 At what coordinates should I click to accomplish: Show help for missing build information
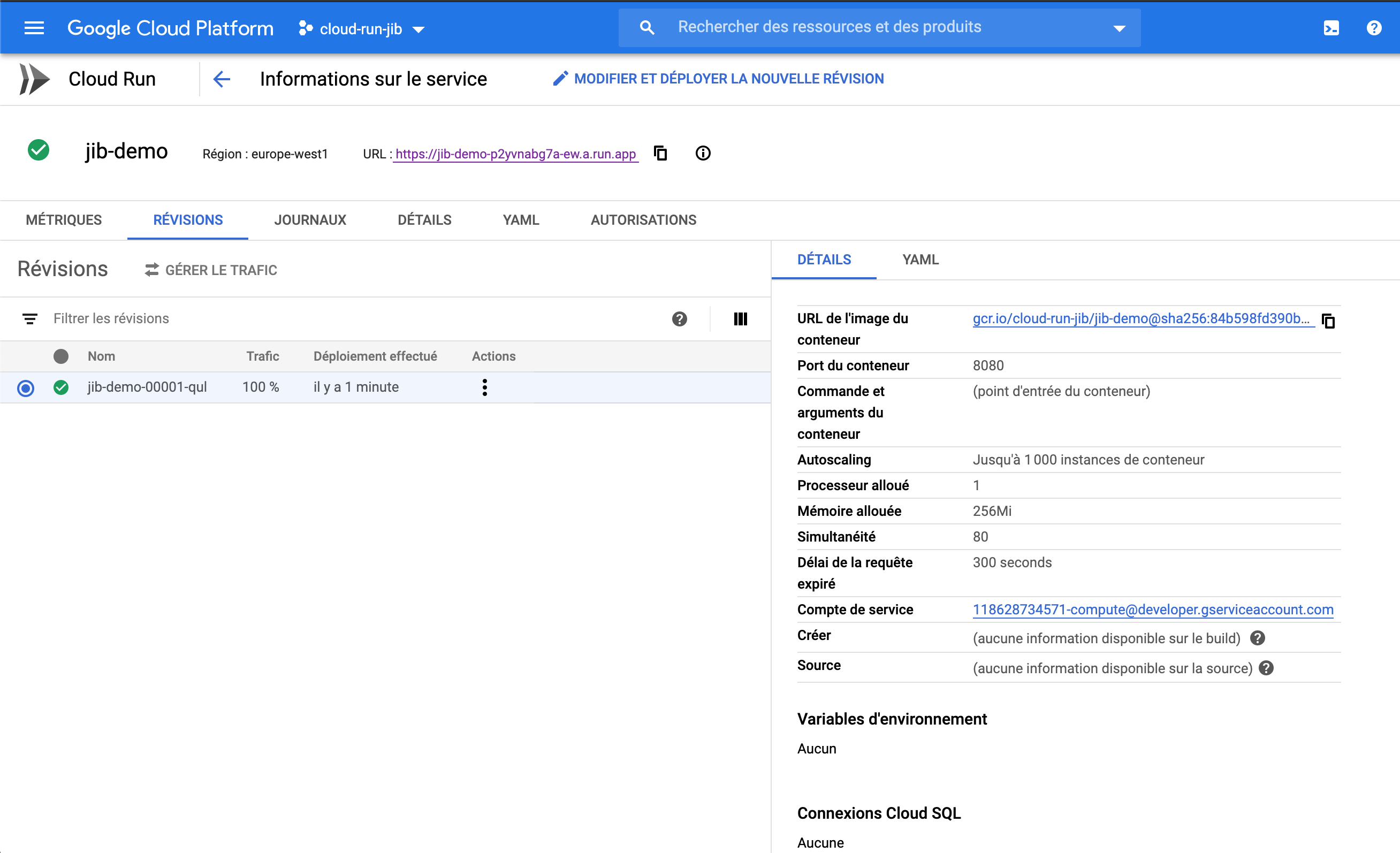(1258, 638)
